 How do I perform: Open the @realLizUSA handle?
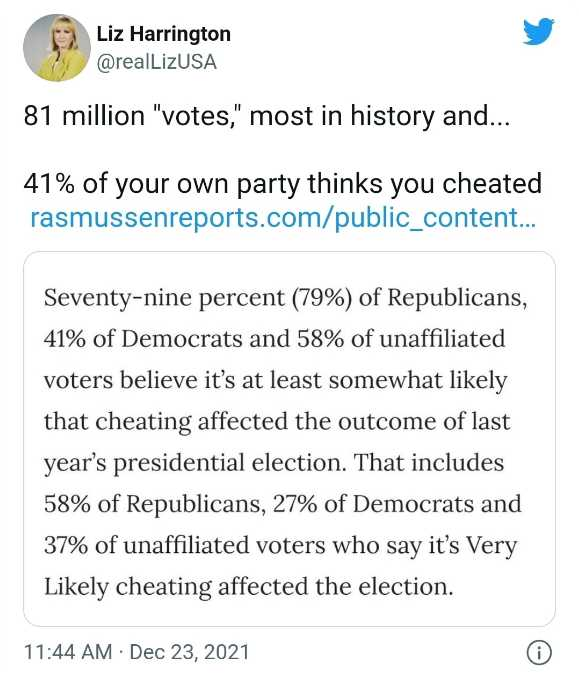point(156,62)
